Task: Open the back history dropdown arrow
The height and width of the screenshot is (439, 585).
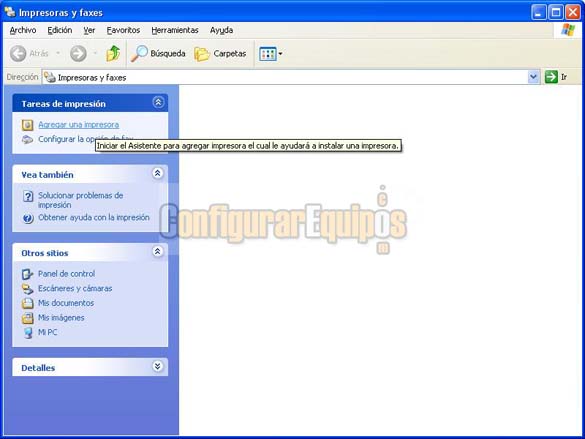Action: tap(58, 53)
